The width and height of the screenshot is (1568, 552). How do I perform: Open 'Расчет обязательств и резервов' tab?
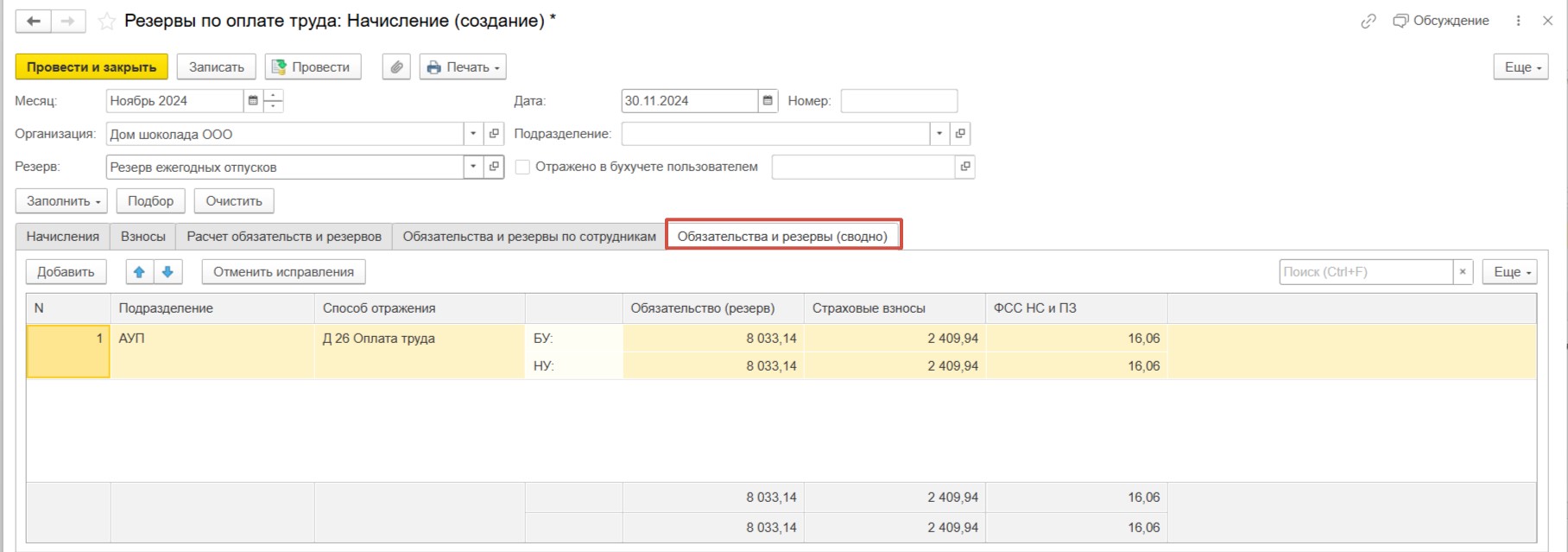pyautogui.click(x=283, y=237)
